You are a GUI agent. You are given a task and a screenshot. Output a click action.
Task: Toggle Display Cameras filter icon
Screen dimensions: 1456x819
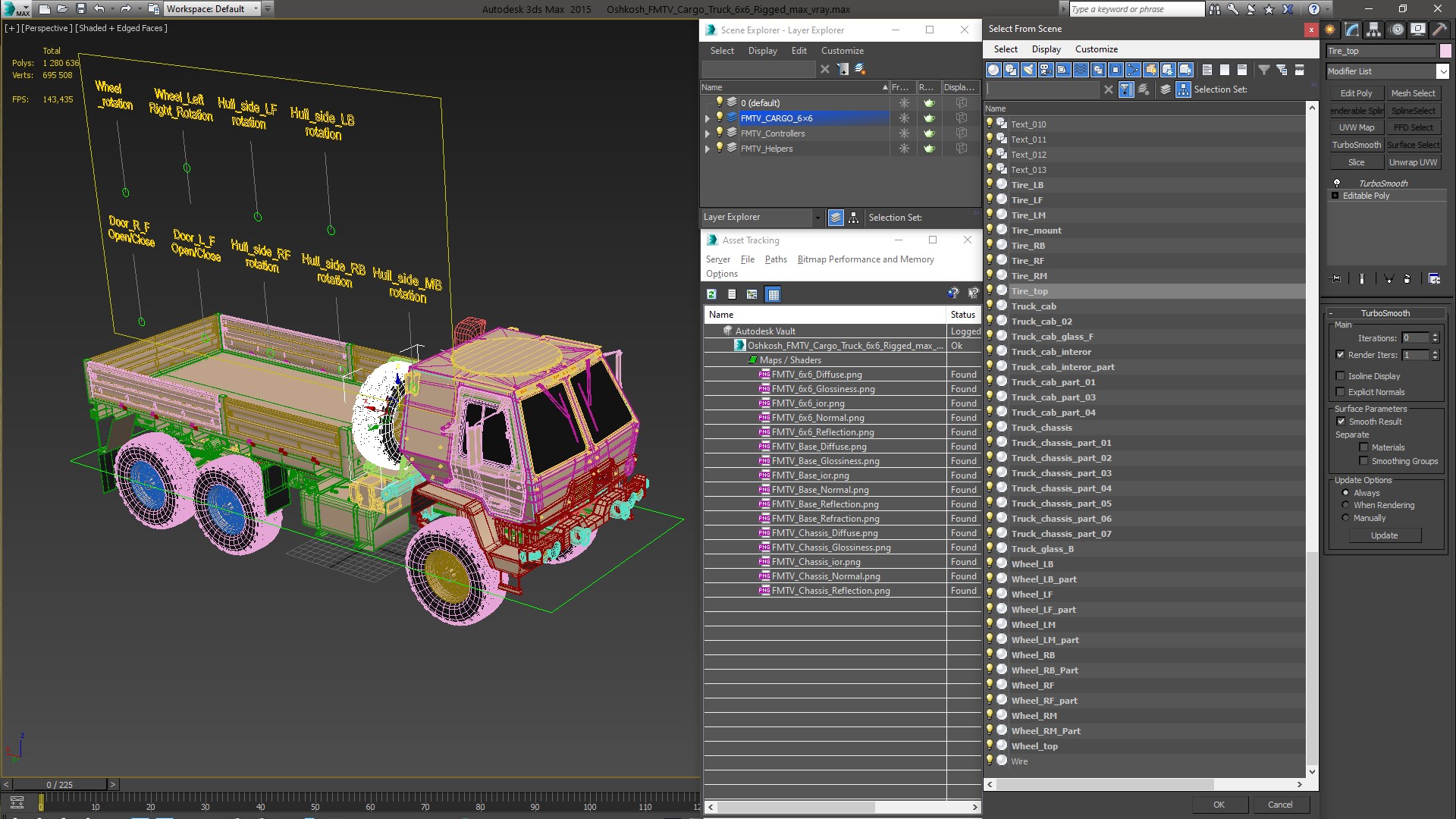point(1046,70)
